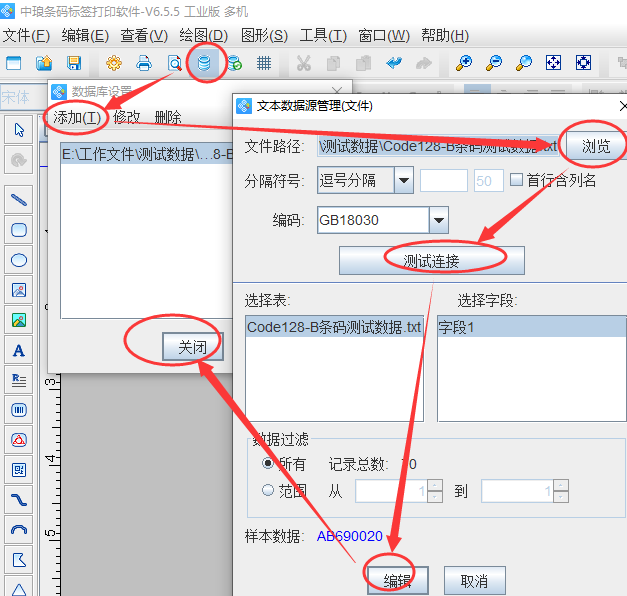This screenshot has width=627, height=596.
Task: Select the straight line drawing tool
Action: point(18,200)
